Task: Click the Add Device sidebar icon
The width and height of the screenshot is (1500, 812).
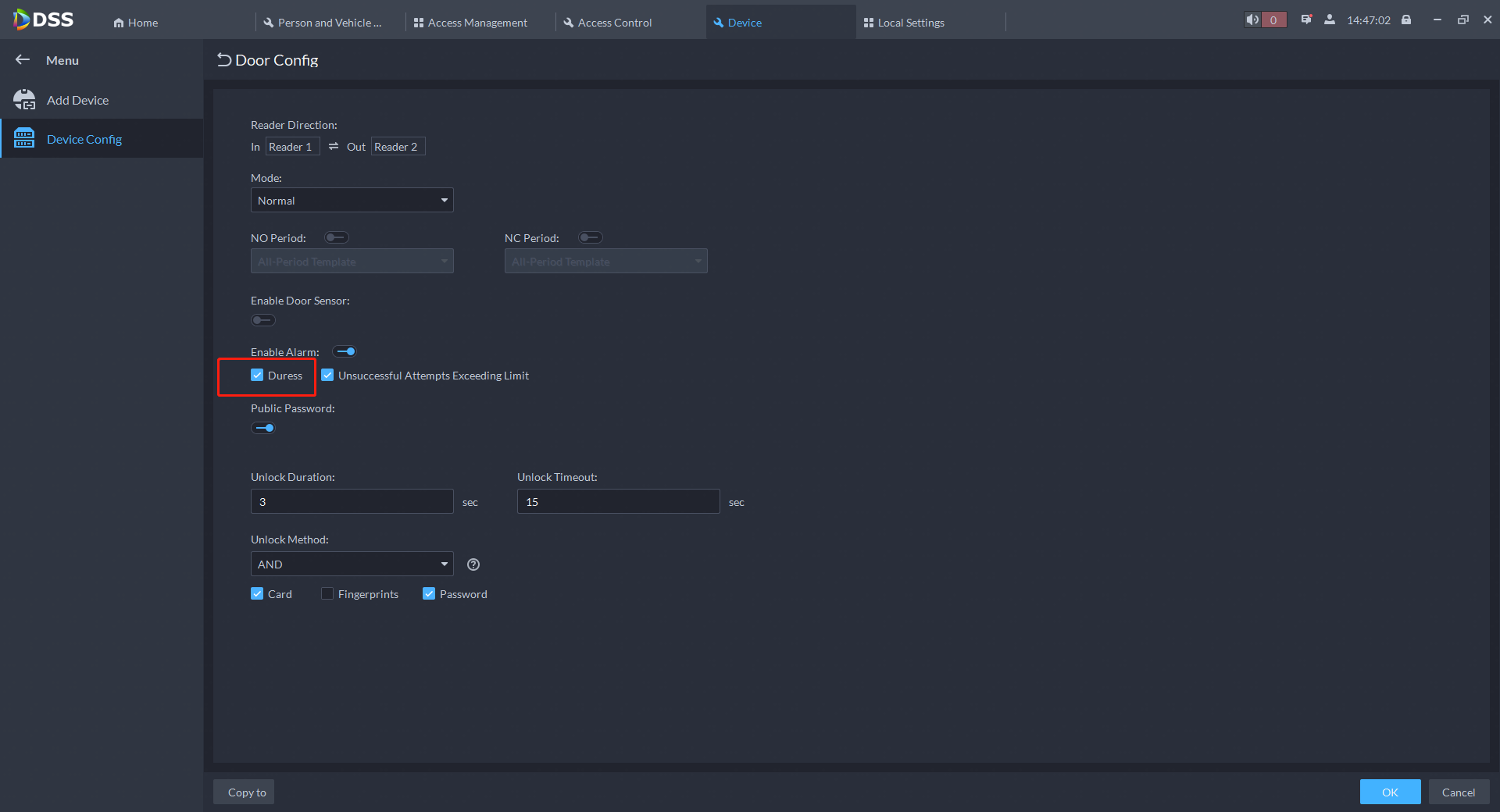Action: (x=24, y=99)
